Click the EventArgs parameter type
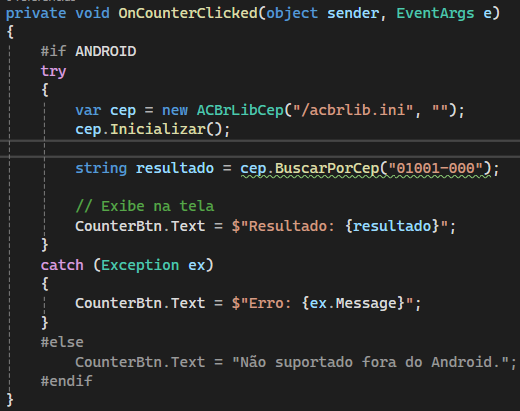Screen dimensions: 520x411 click(435, 13)
